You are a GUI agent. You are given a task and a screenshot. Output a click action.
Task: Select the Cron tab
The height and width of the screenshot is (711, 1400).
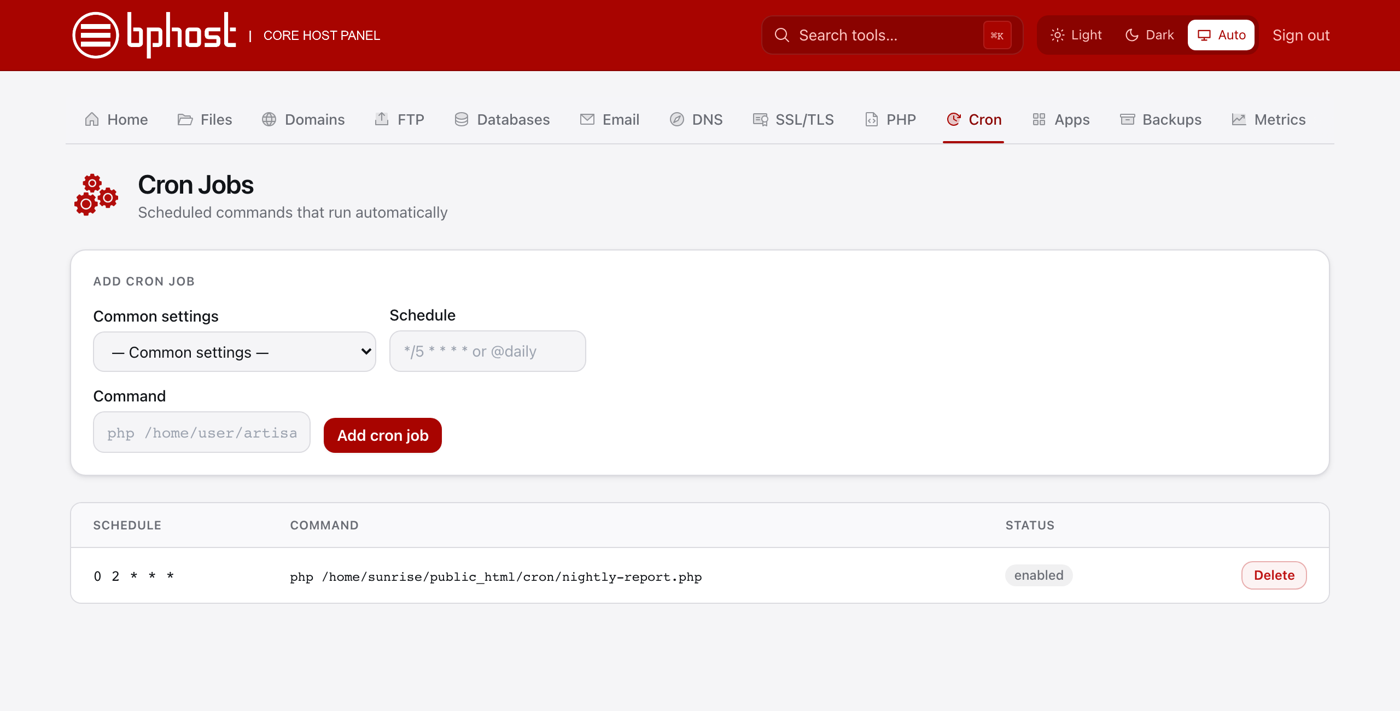coord(974,119)
